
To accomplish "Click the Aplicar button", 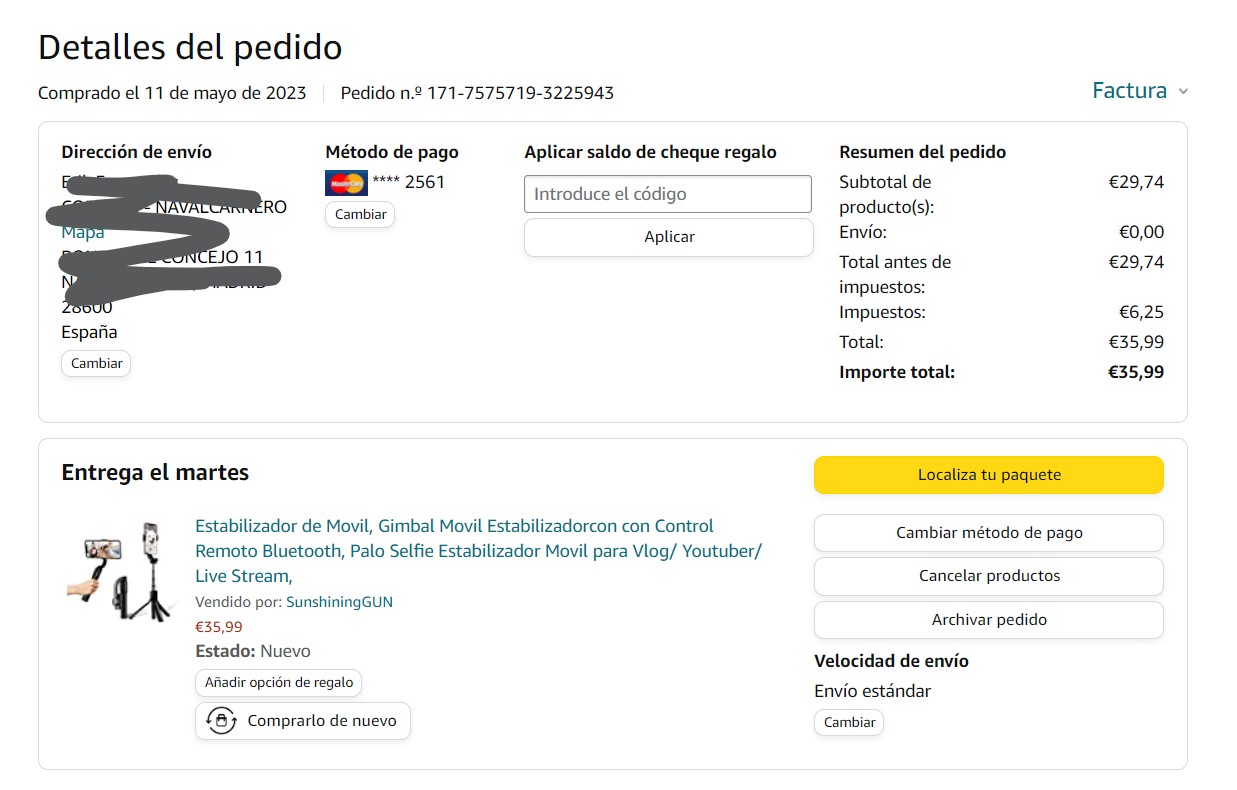I will click(668, 237).
